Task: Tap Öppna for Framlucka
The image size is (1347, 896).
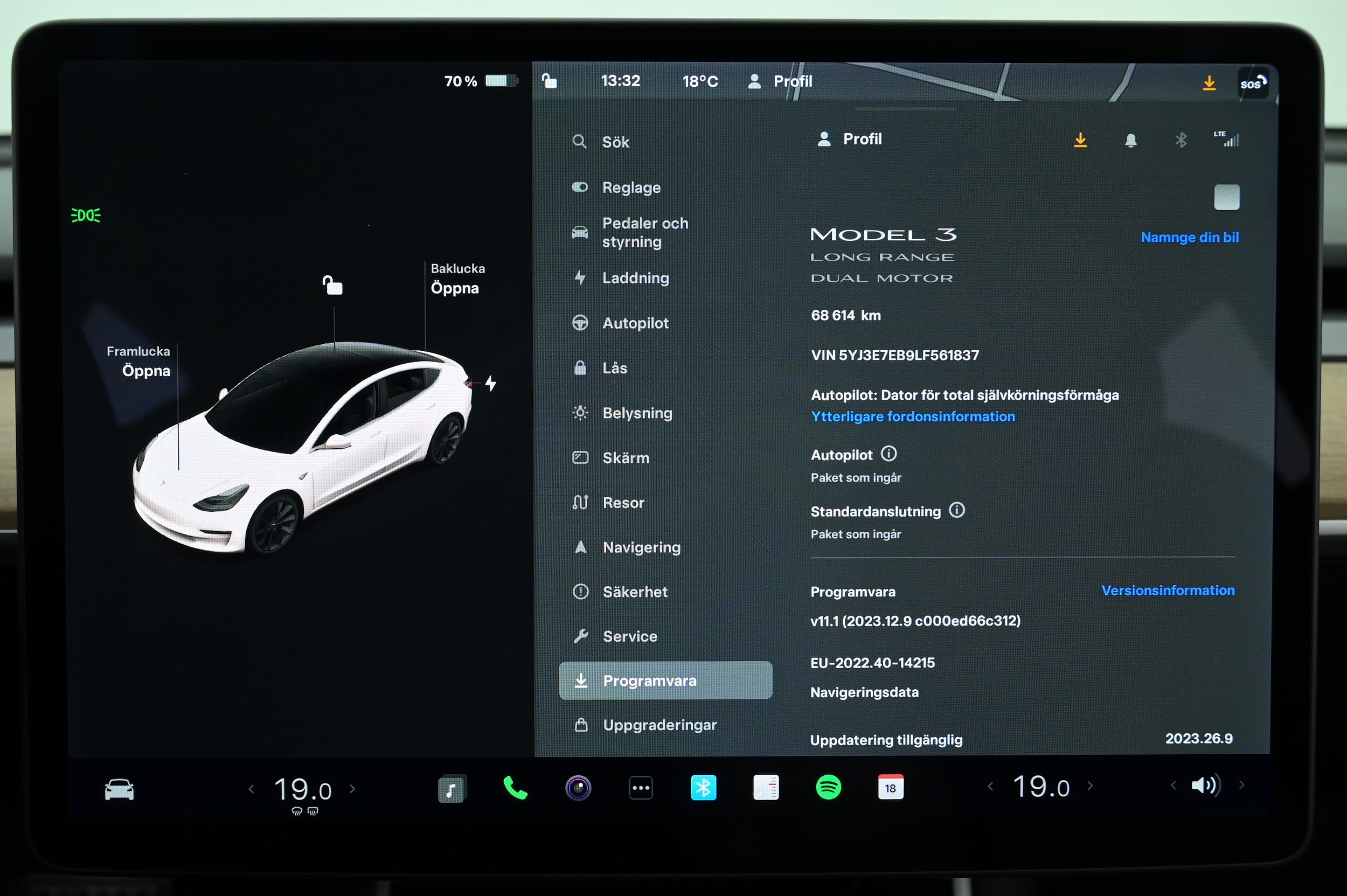Action: coord(147,371)
